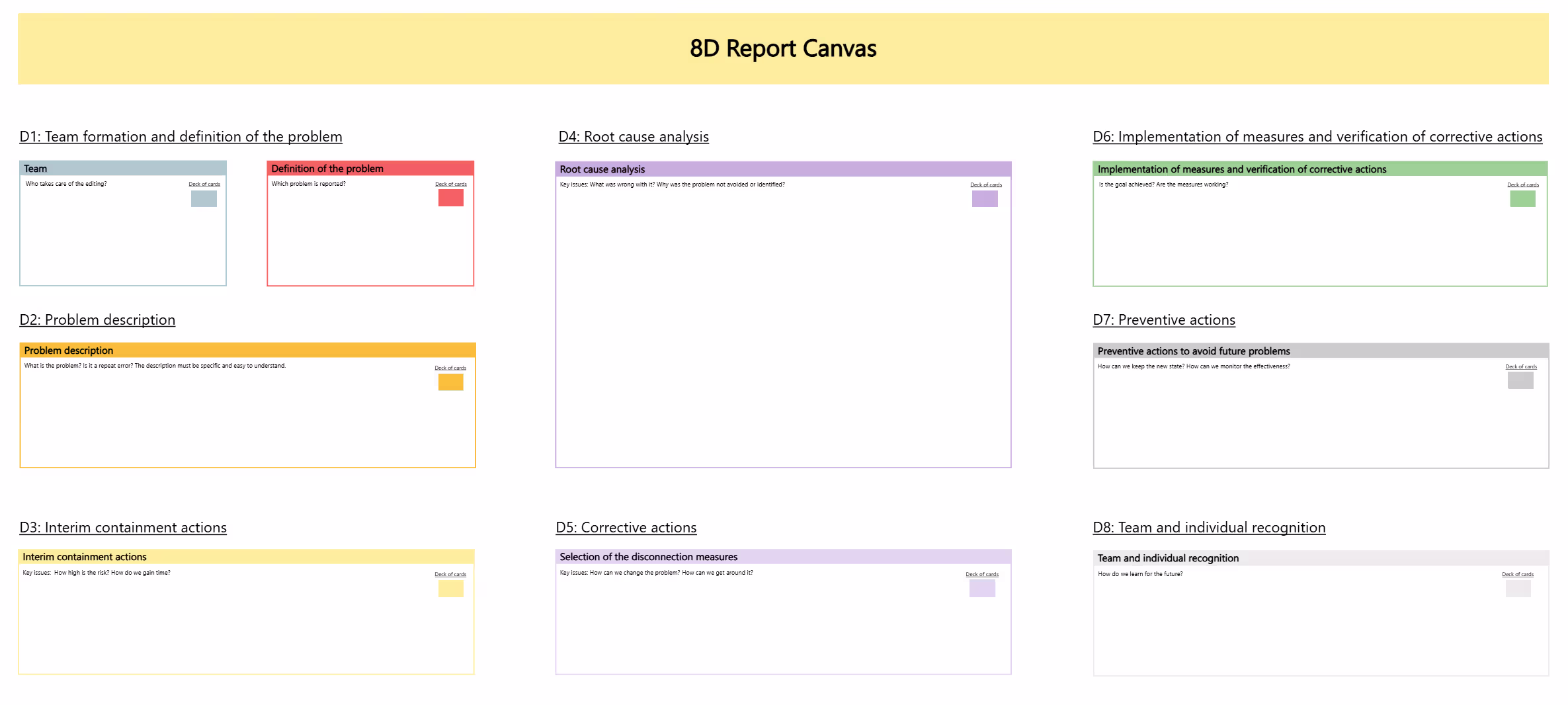Pick the green card swatch in Implementation of measures box
Screen dimensions: 1568x705
click(x=1522, y=198)
